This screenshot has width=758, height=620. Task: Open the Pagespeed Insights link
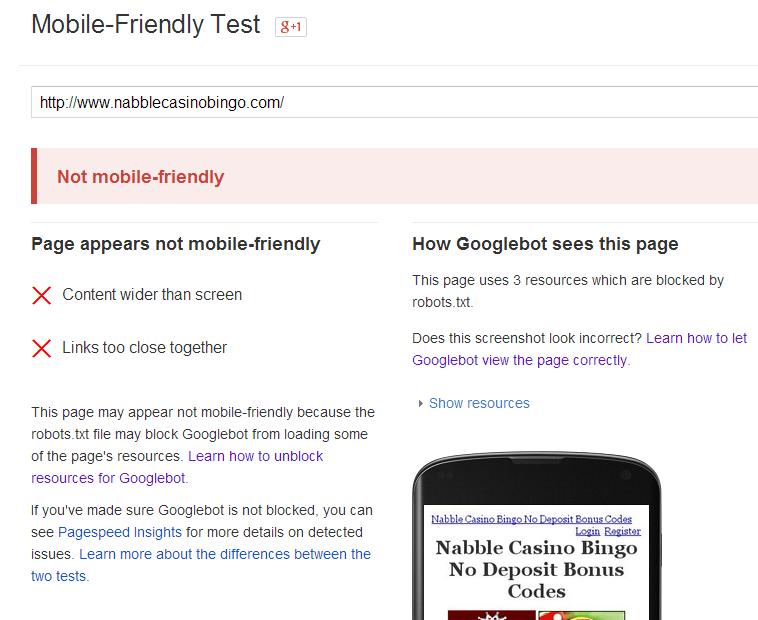point(119,532)
